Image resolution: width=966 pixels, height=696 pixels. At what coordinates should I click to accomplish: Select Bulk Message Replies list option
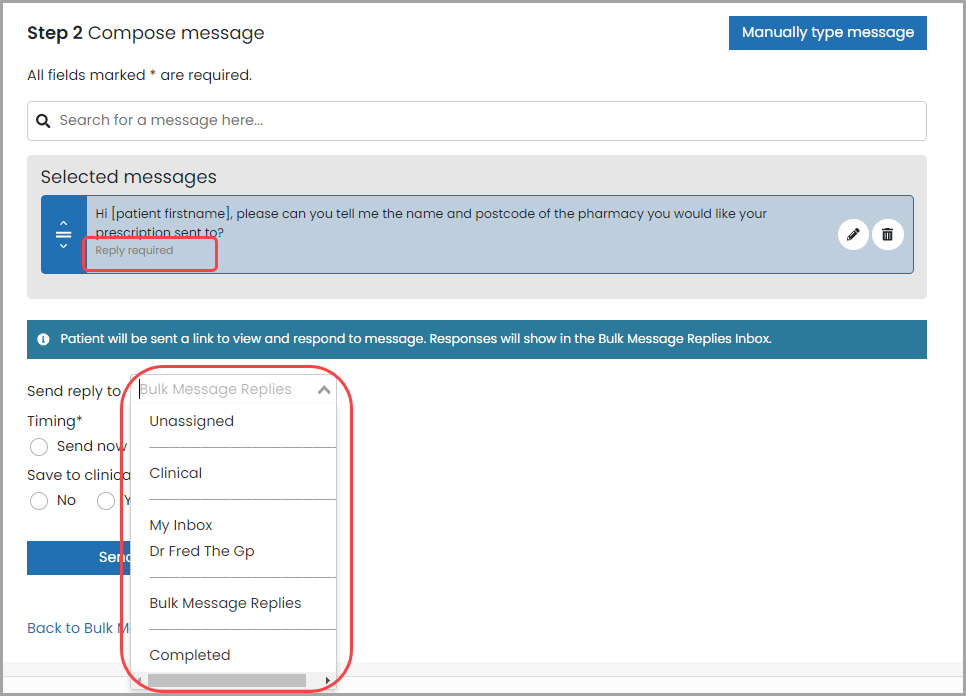pos(225,603)
